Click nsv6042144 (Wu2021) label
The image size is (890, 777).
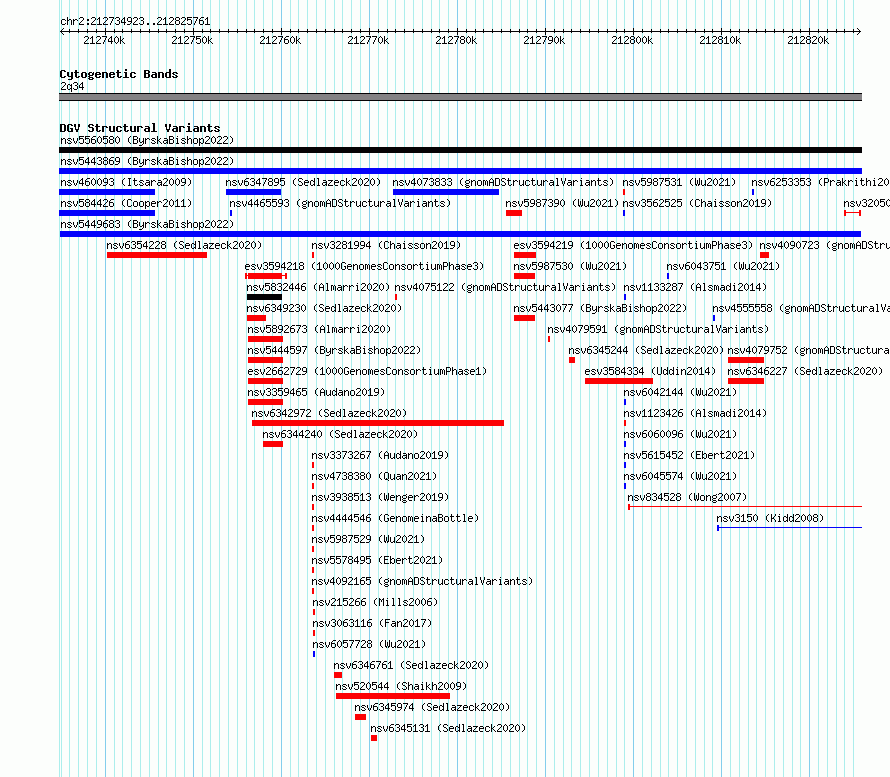680,392
